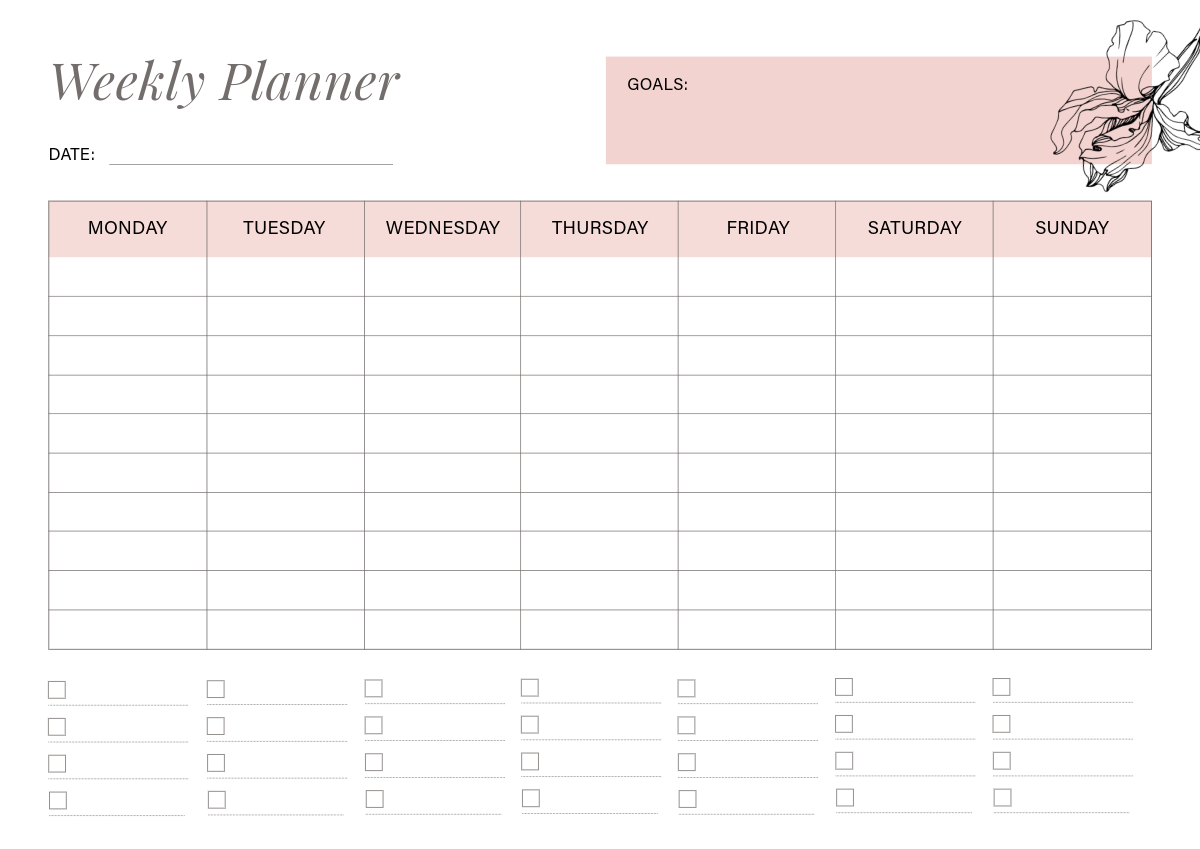Select the SUNDAY column header
The height and width of the screenshot is (849, 1200).
pos(1071,228)
